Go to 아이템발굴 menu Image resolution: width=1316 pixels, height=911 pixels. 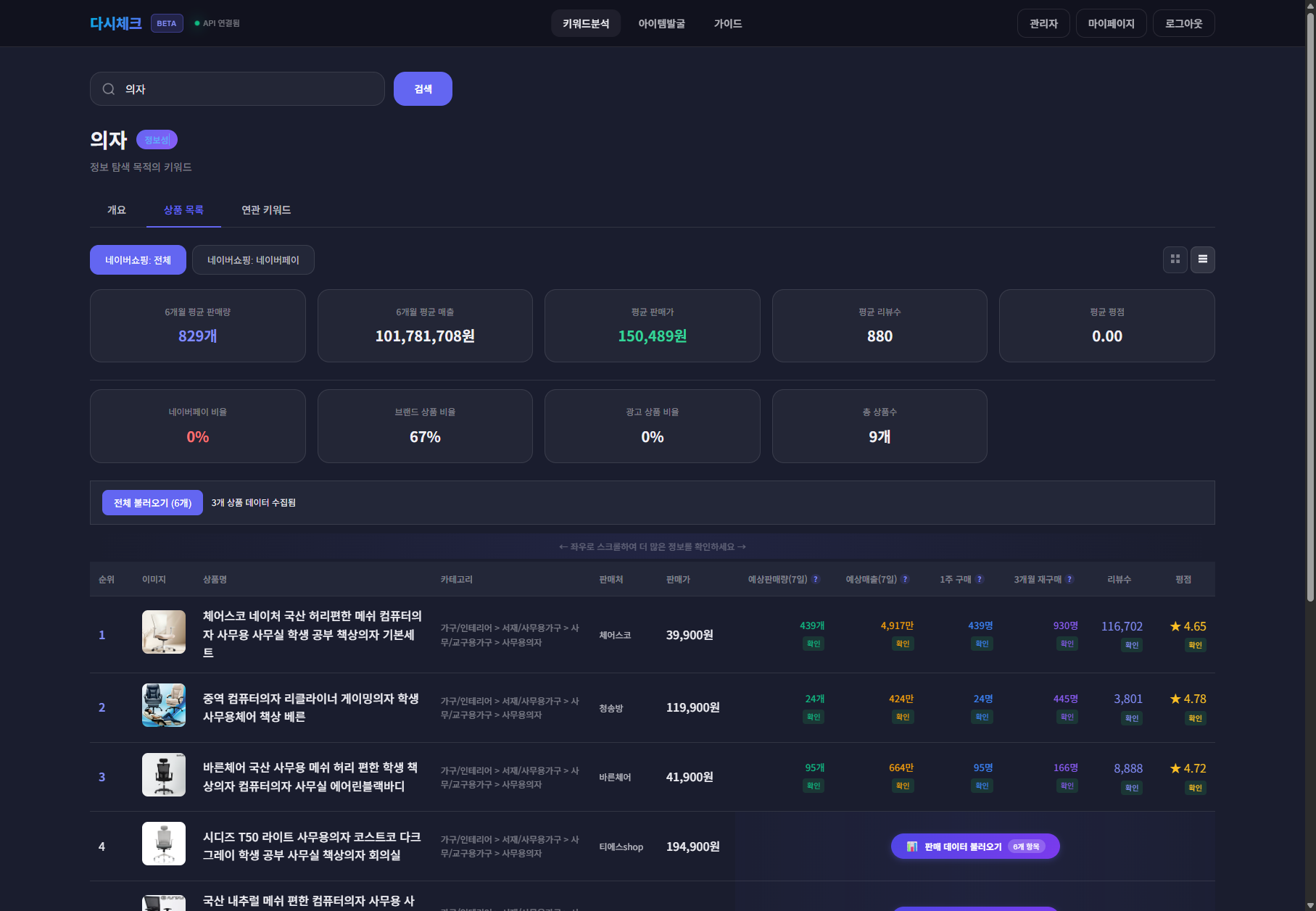(661, 24)
